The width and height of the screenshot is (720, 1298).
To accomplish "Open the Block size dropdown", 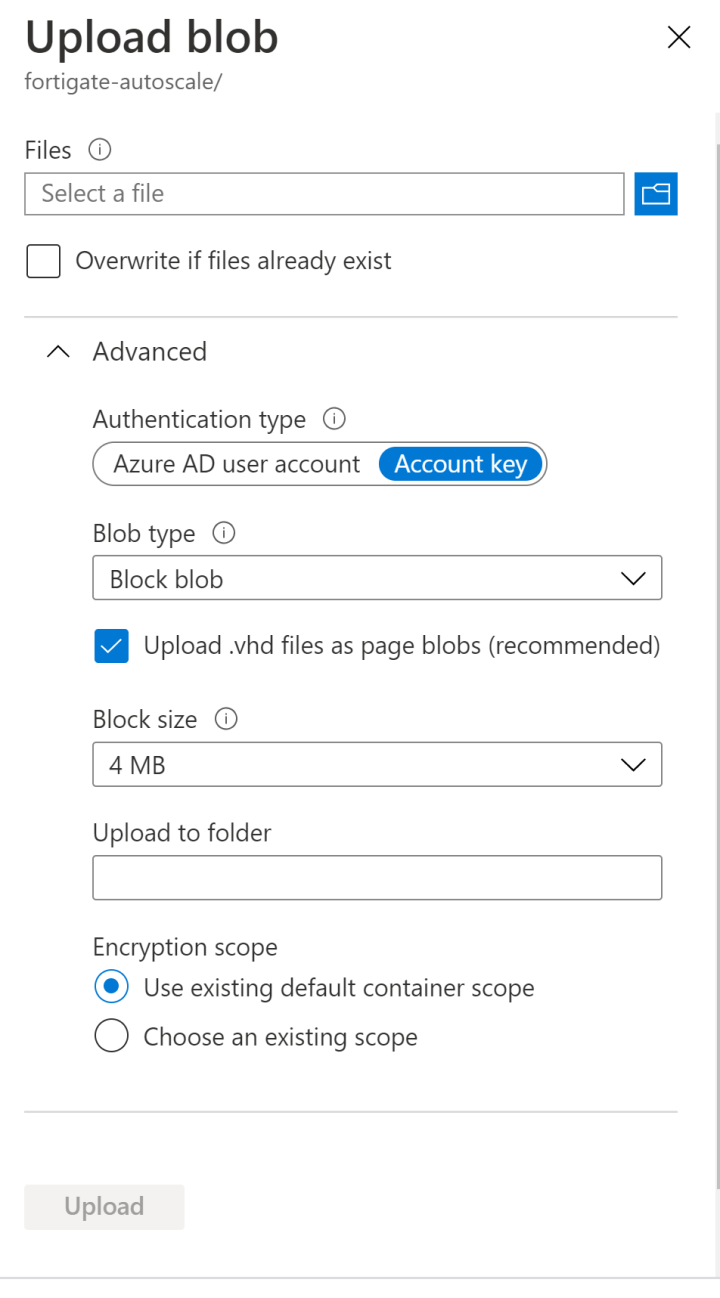I will click(377, 765).
